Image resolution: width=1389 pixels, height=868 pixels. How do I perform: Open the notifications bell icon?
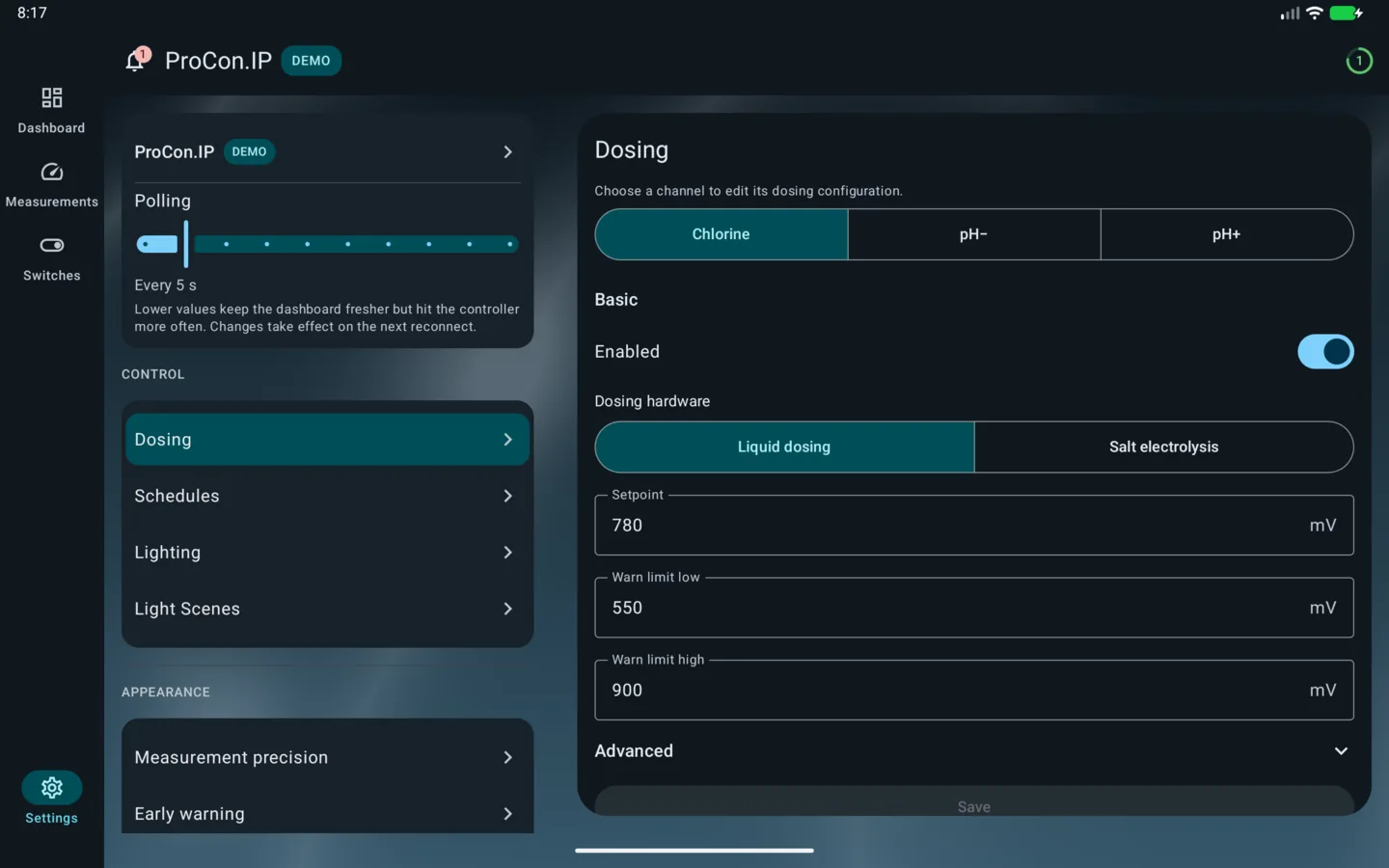coord(136,61)
